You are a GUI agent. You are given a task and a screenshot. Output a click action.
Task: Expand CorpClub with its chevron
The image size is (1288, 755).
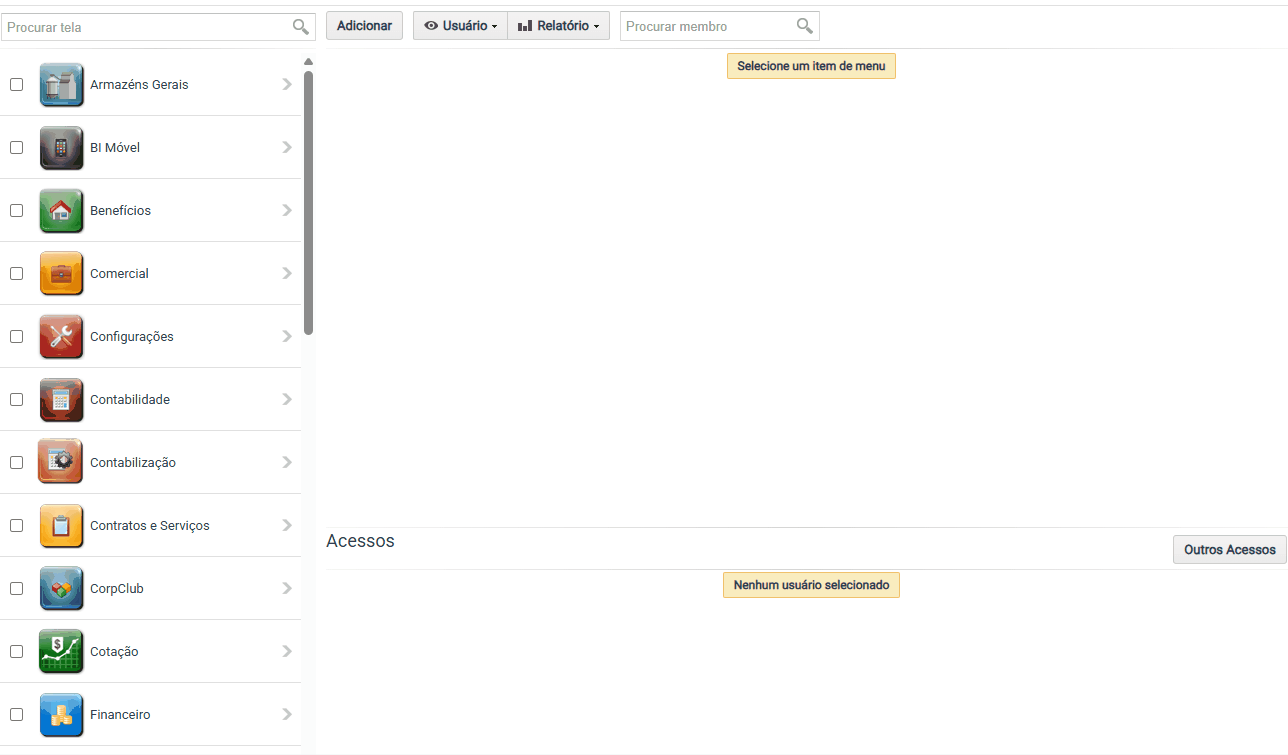[287, 589]
